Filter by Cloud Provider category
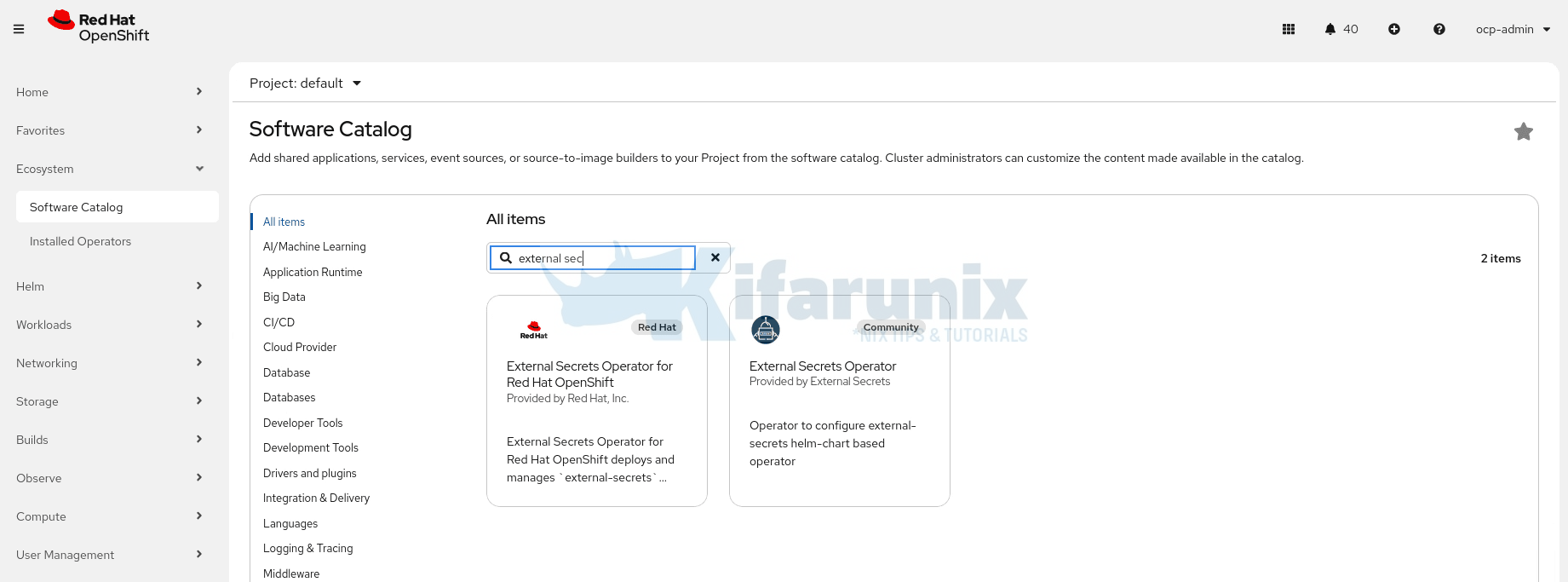The height and width of the screenshot is (582, 1568). point(300,347)
